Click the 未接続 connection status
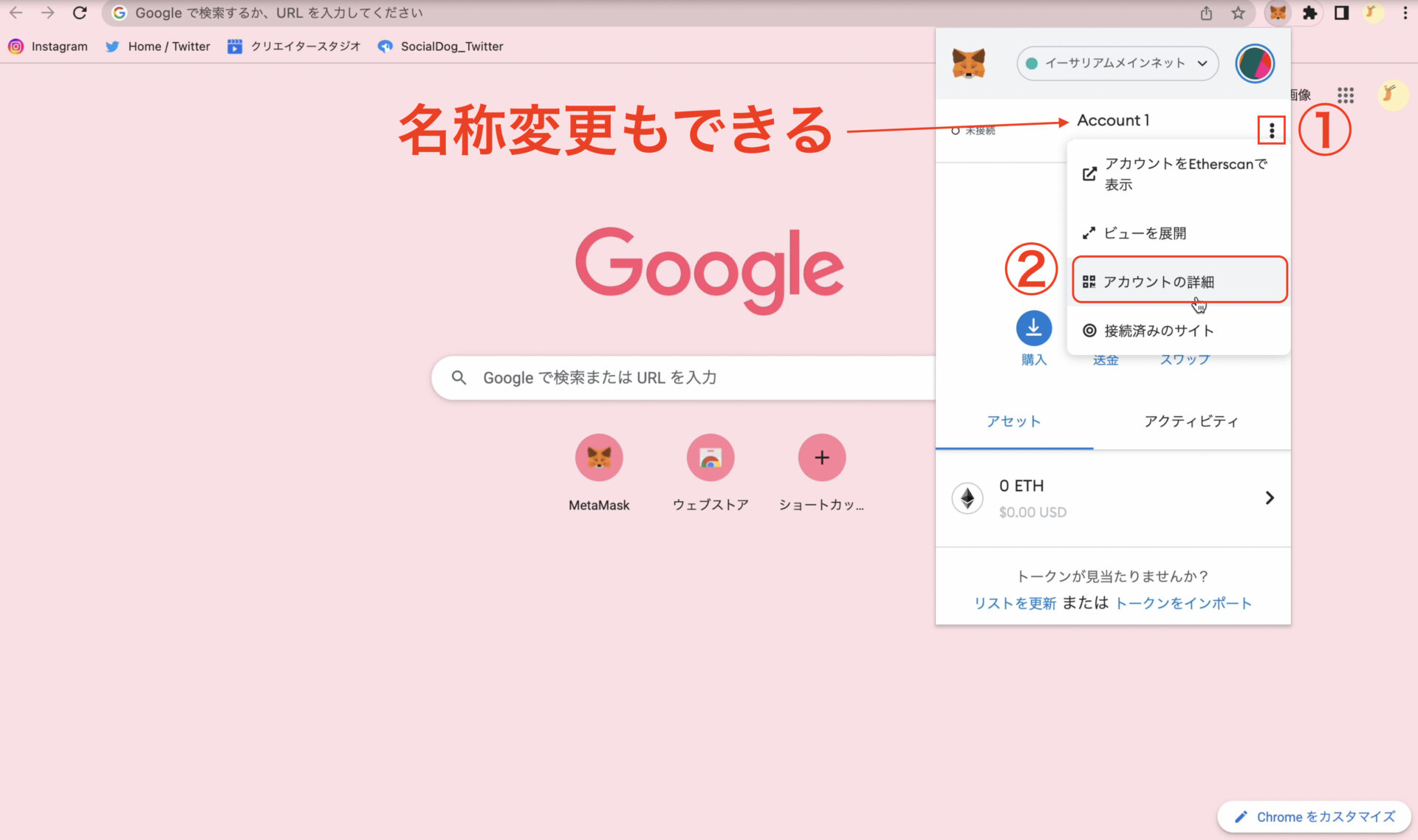This screenshot has height=840, width=1418. [973, 131]
